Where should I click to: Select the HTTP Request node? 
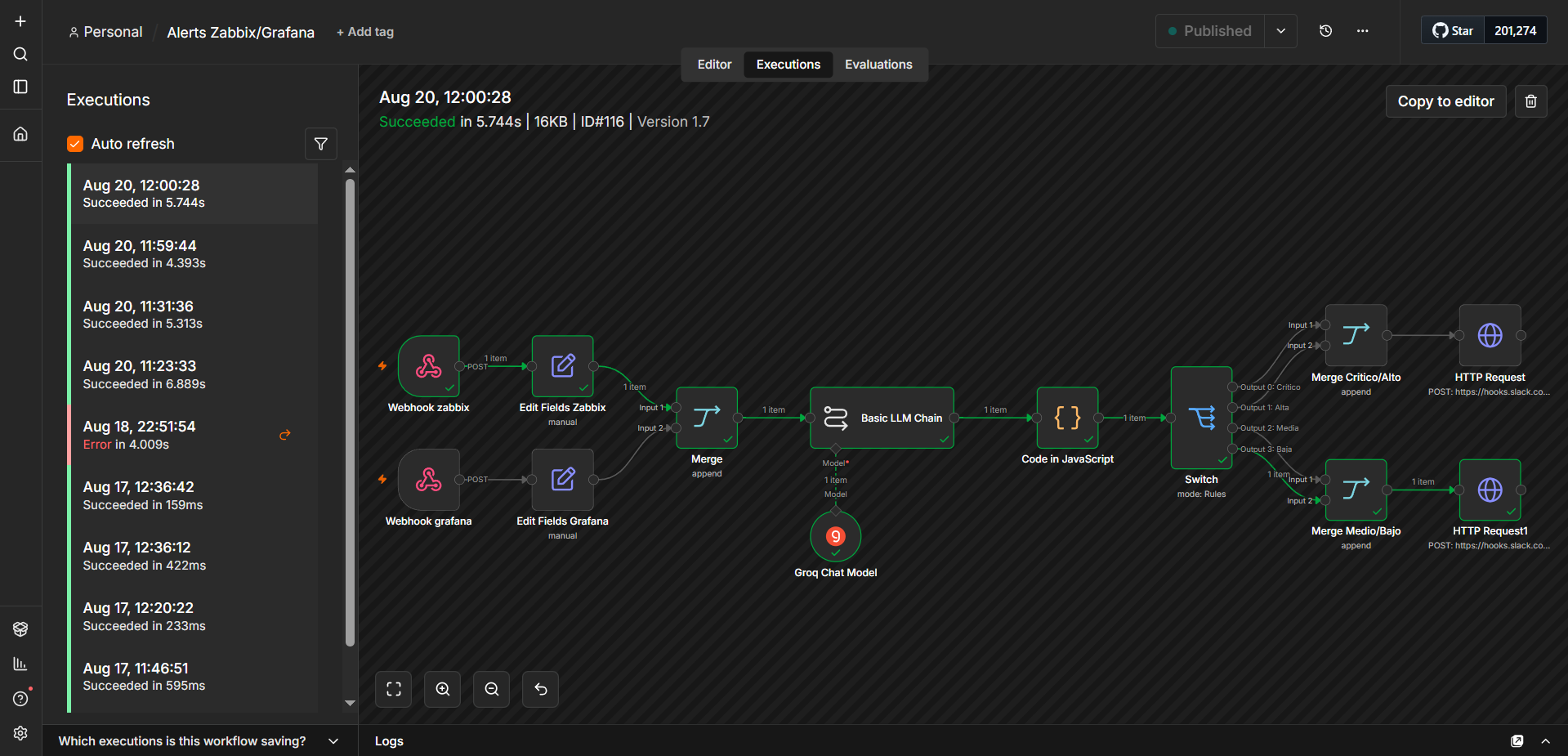1490,335
